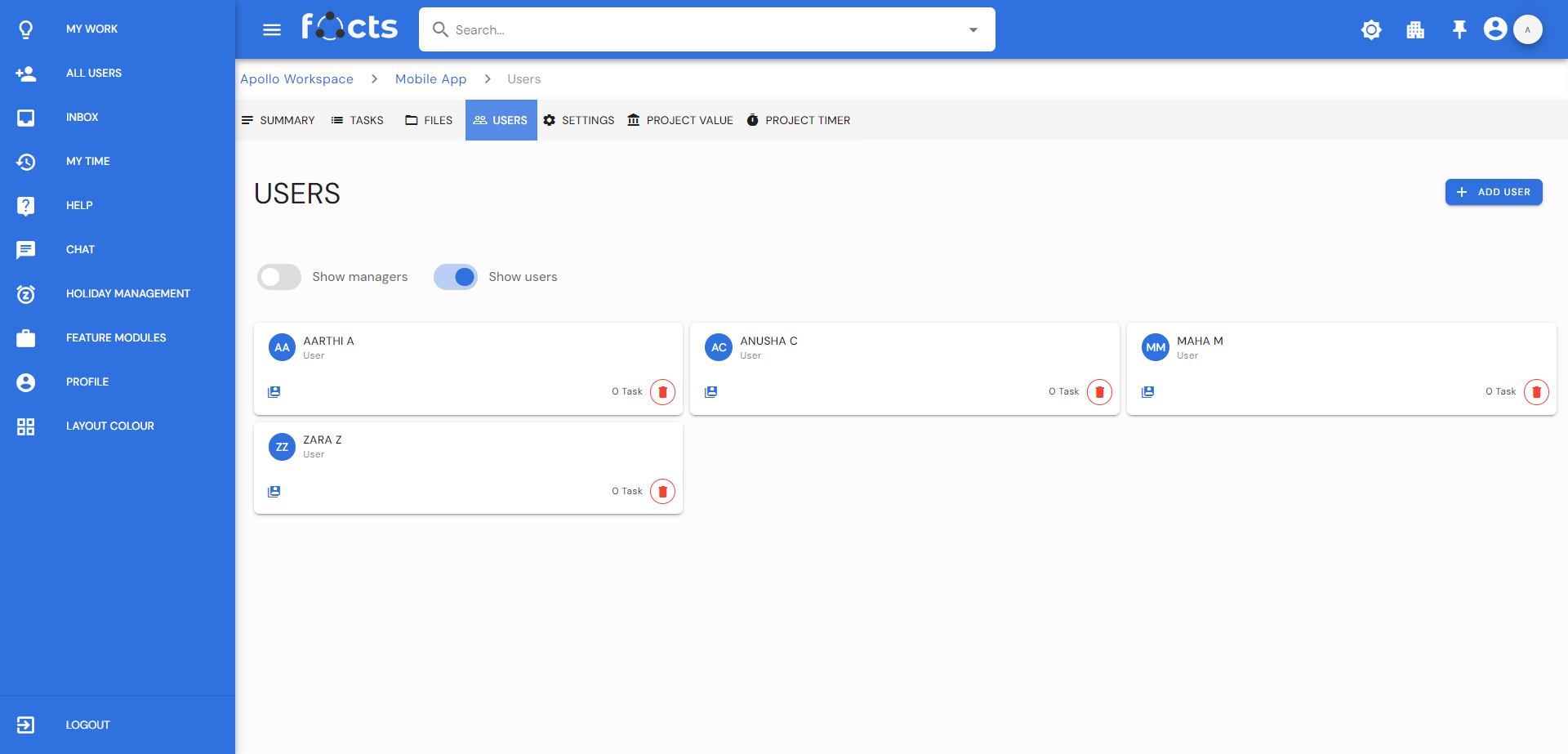This screenshot has width=1568, height=754.
Task: Open the account profile icon menu
Action: click(1495, 29)
